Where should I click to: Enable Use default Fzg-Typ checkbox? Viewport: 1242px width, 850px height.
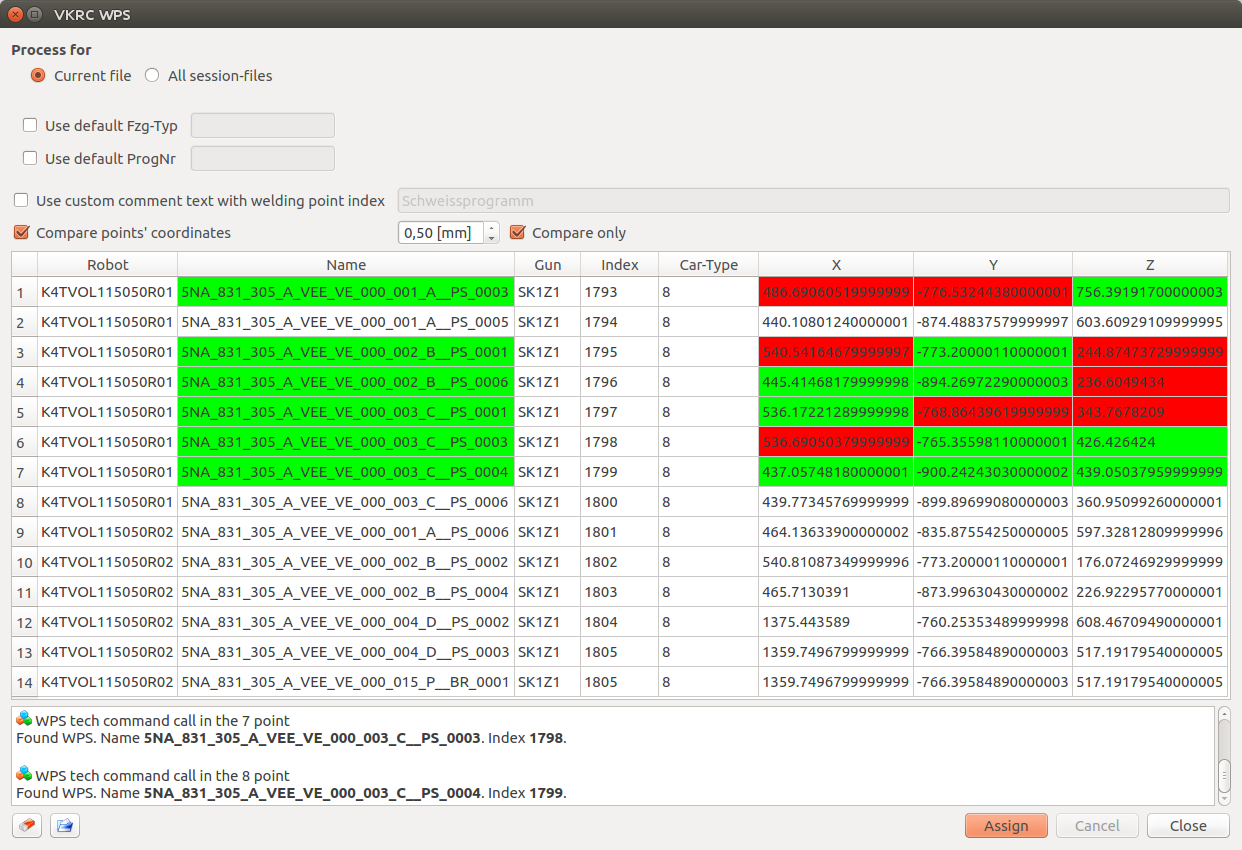coord(30,125)
